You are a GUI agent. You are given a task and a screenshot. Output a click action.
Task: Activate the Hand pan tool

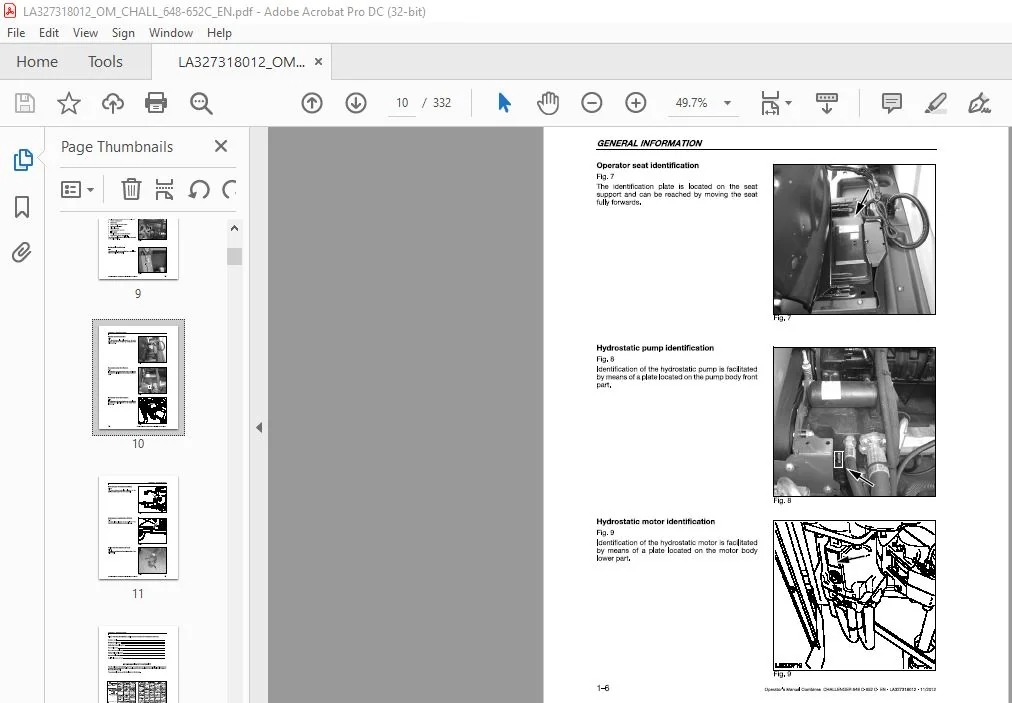[547, 103]
